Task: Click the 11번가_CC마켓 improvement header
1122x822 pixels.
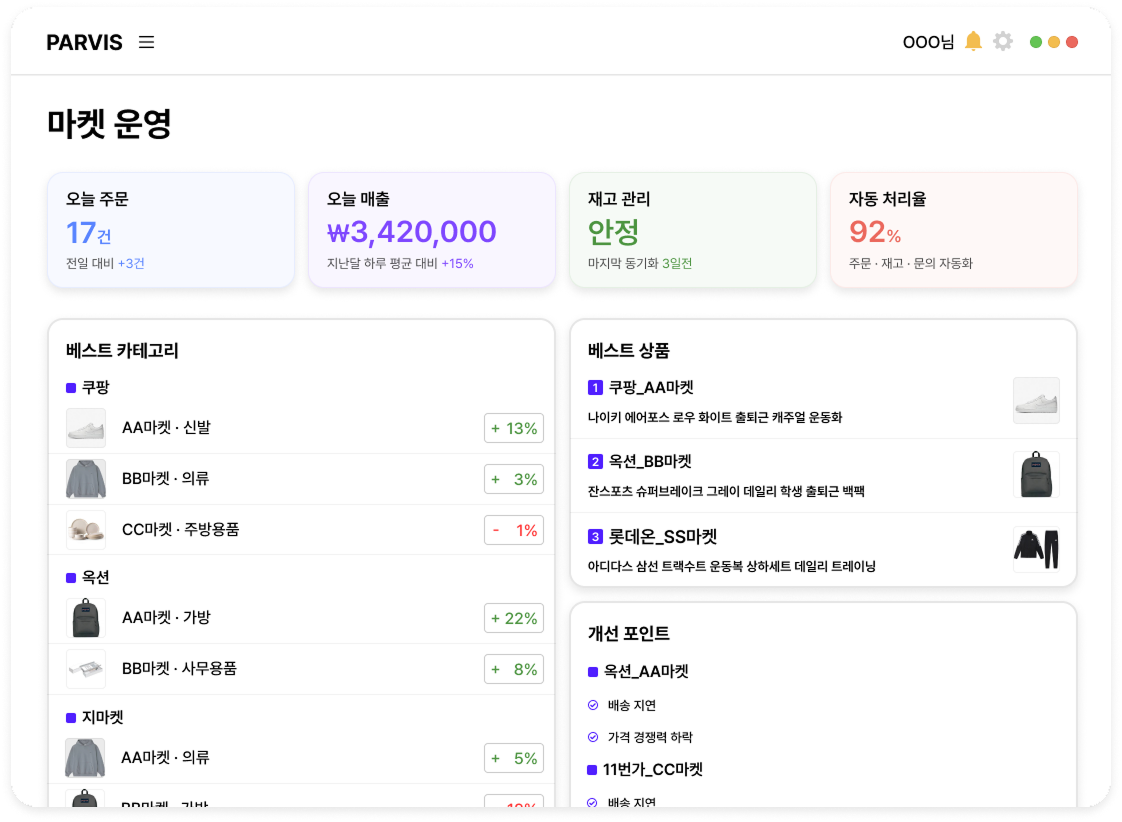Action: 645,770
